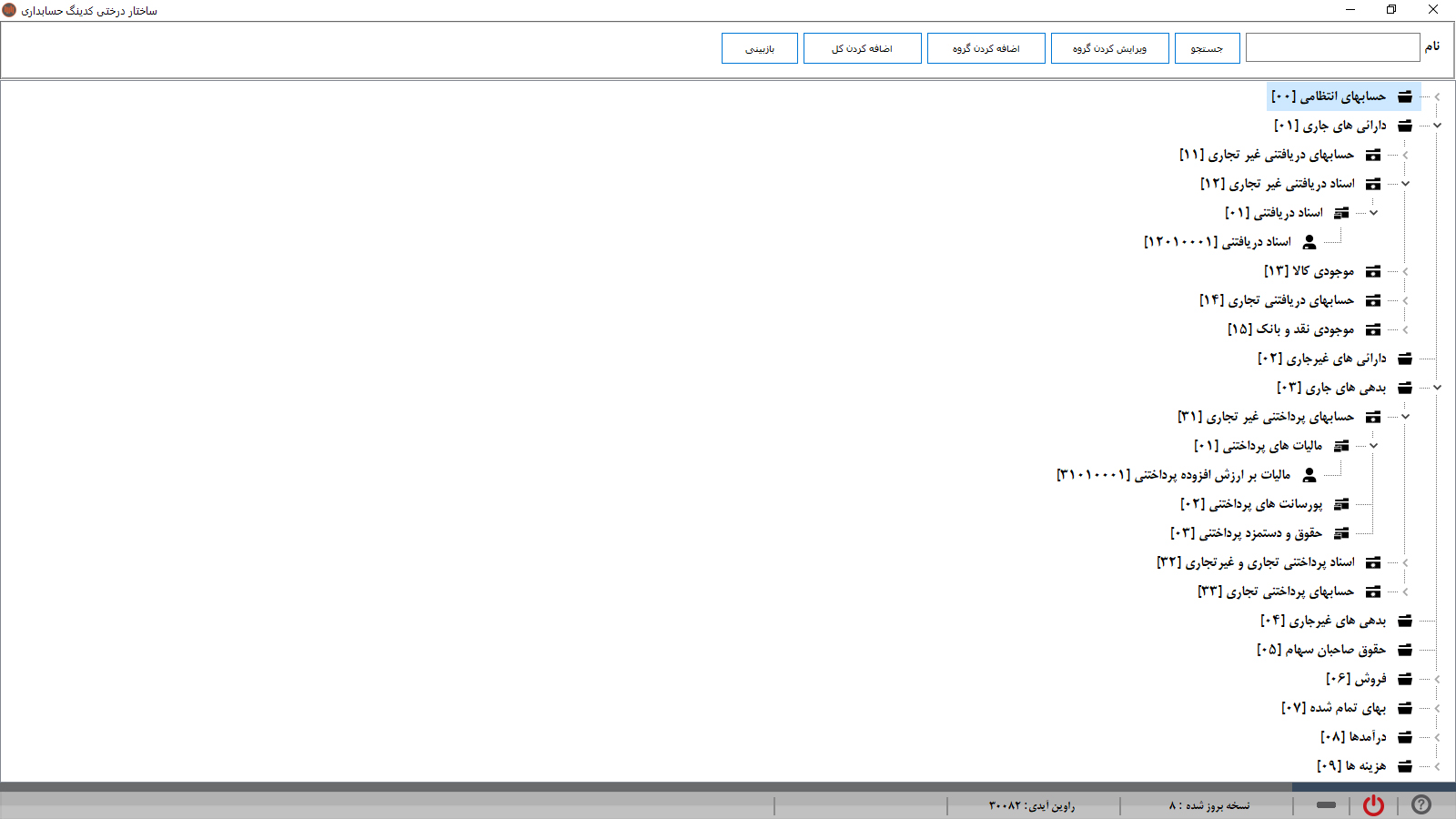Collapse the دارائی های جاری [01] node
The width and height of the screenshot is (1456, 819).
[1437, 126]
